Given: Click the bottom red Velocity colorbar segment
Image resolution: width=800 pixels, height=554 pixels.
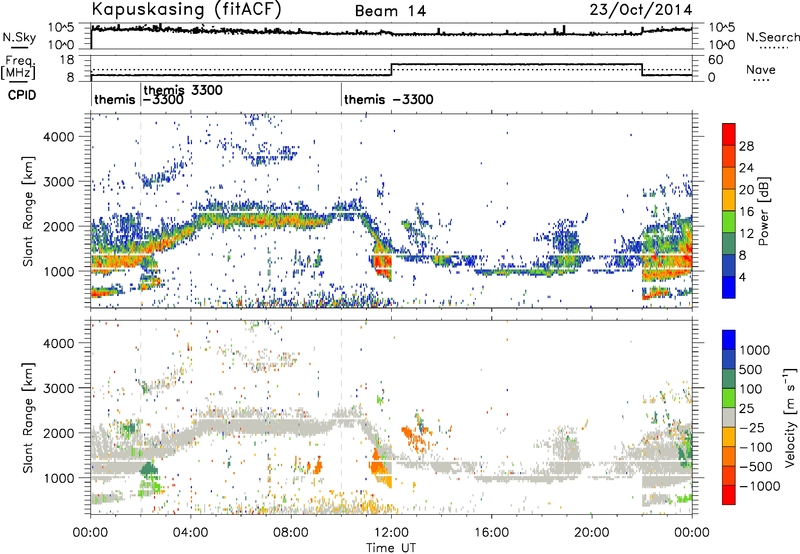Looking at the screenshot, I should pos(729,495).
